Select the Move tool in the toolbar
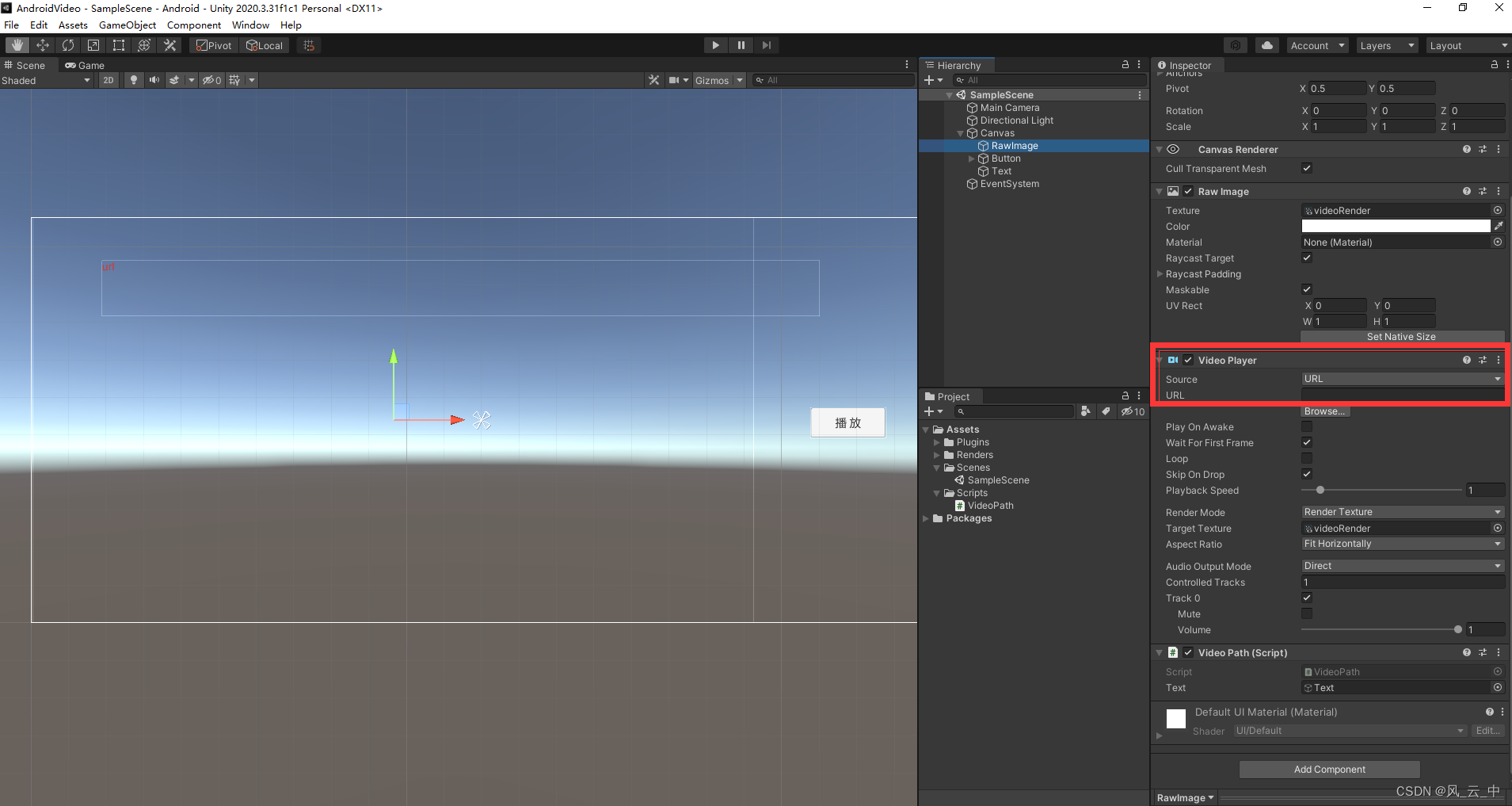 [42, 44]
